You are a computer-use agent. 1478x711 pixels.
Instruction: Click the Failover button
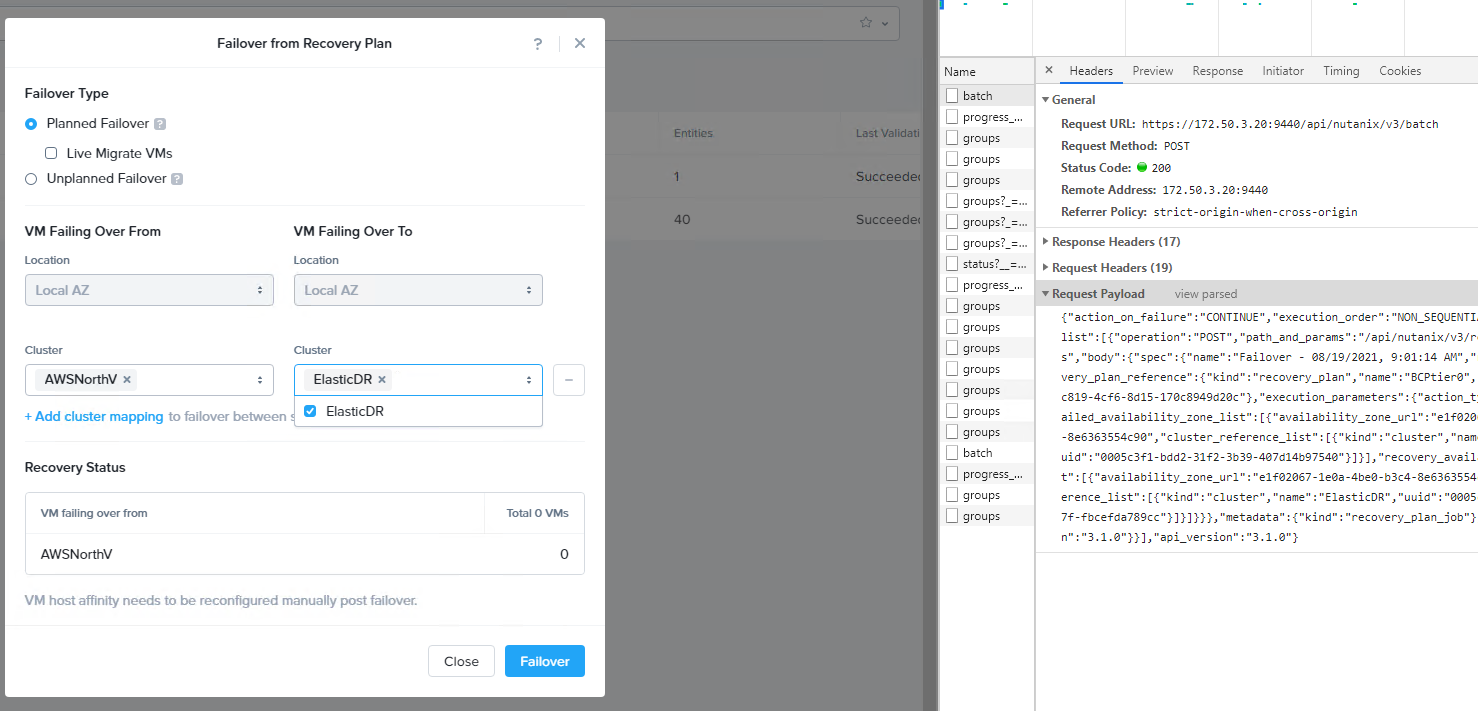pyautogui.click(x=545, y=661)
